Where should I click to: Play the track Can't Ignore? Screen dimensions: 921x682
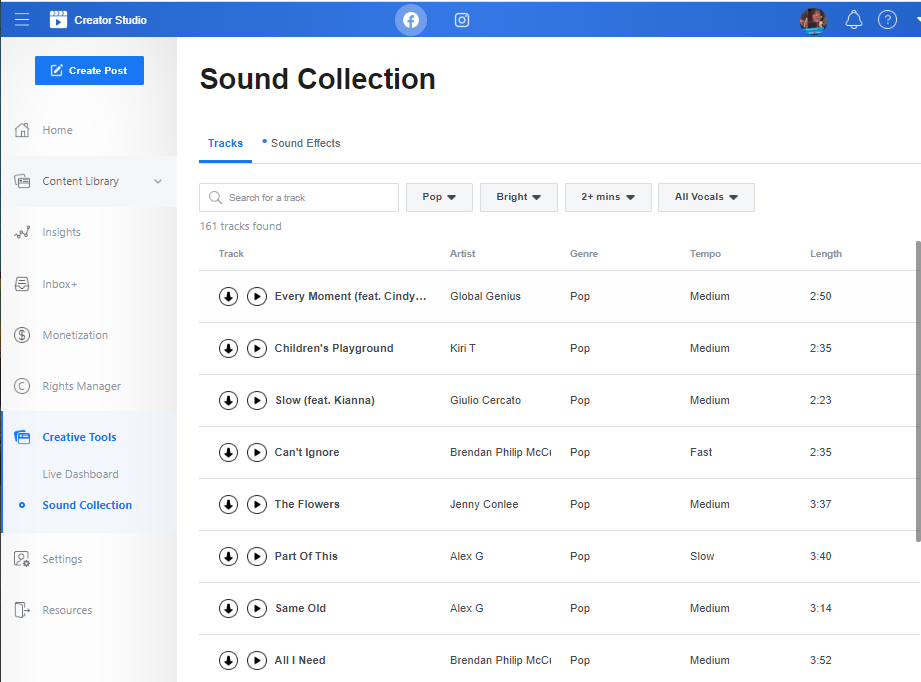click(257, 452)
